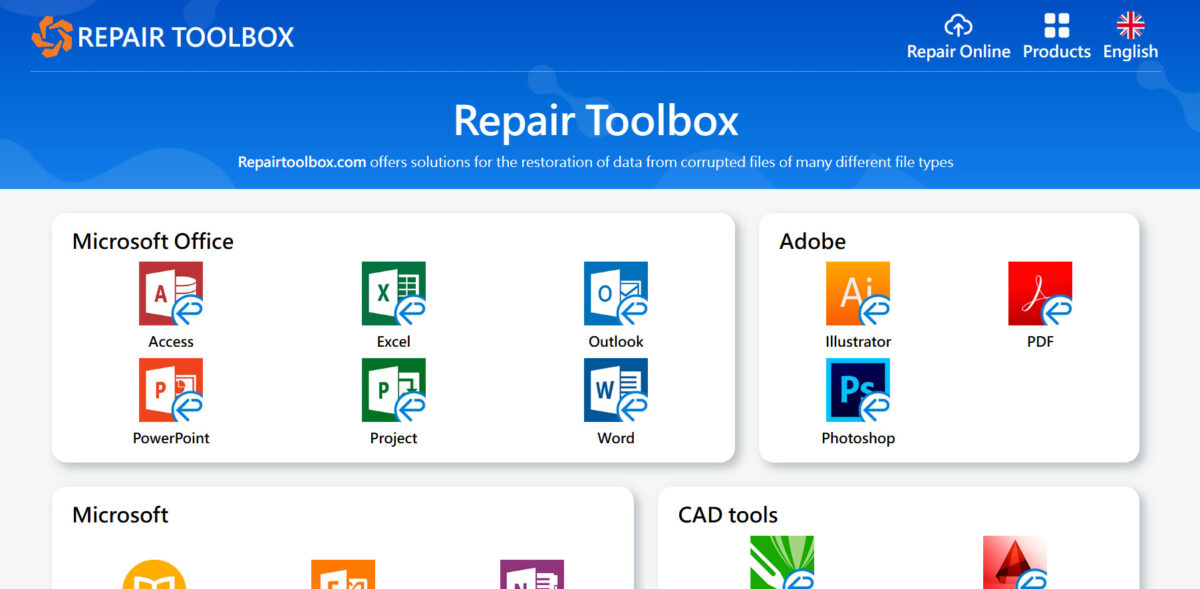
Task: Select the PowerPoint repair tool
Action: pos(170,392)
